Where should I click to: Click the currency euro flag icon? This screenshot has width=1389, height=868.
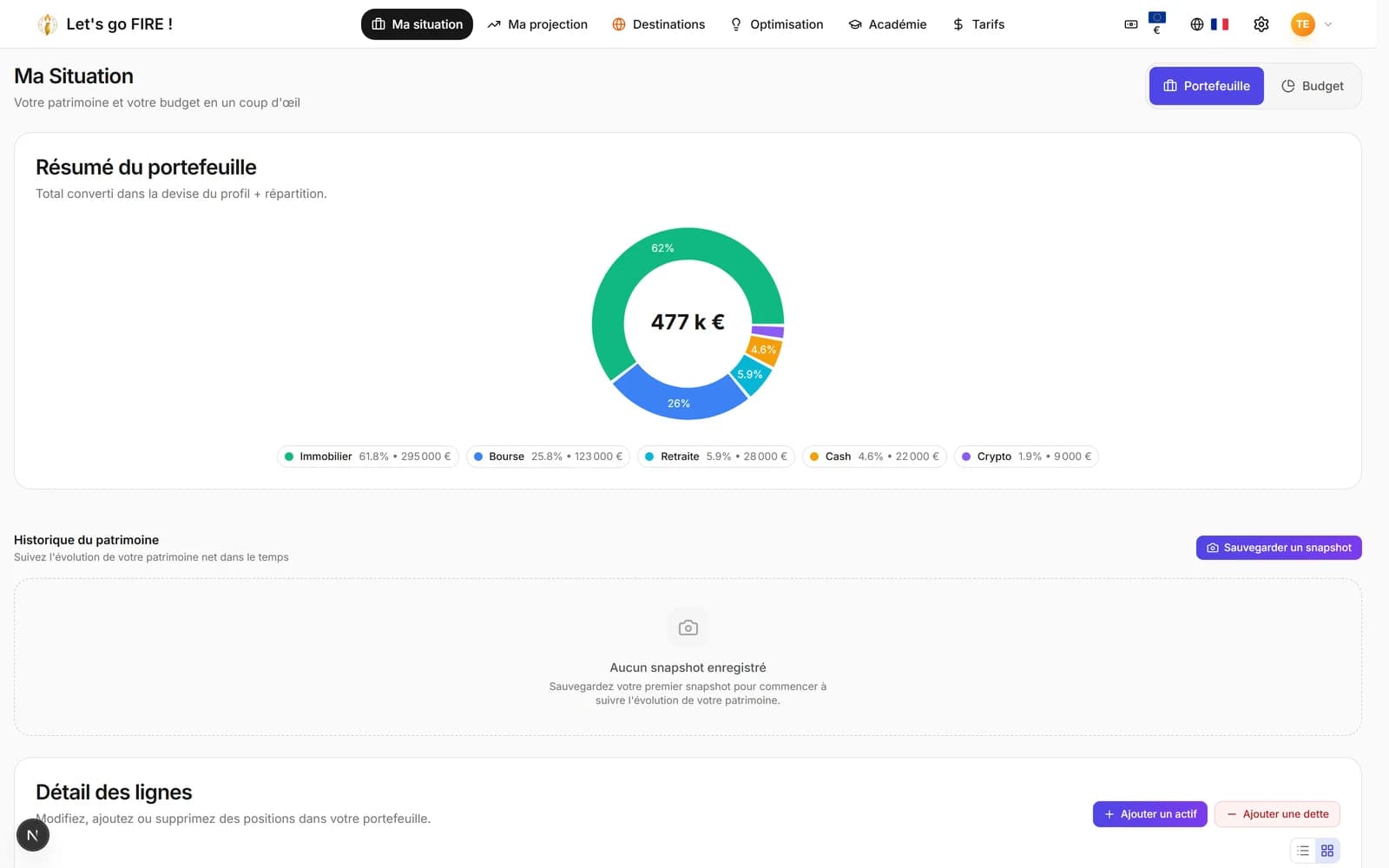coord(1156,23)
